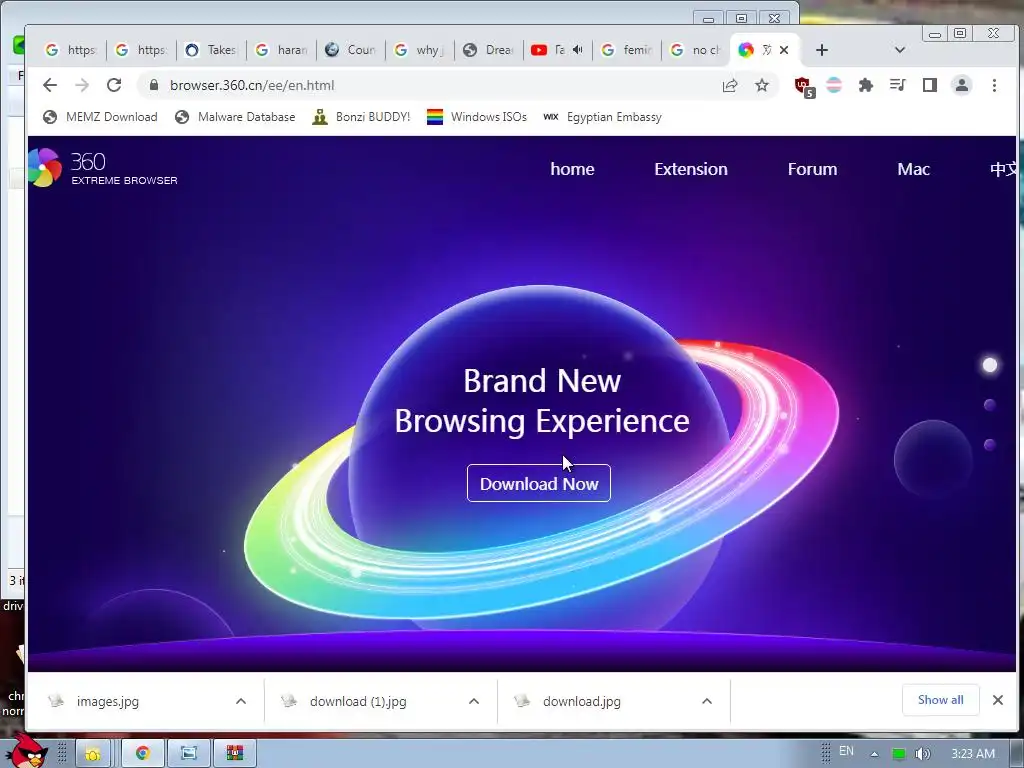Click the EN language indicator
This screenshot has height=768, width=1024.
pos(846,751)
